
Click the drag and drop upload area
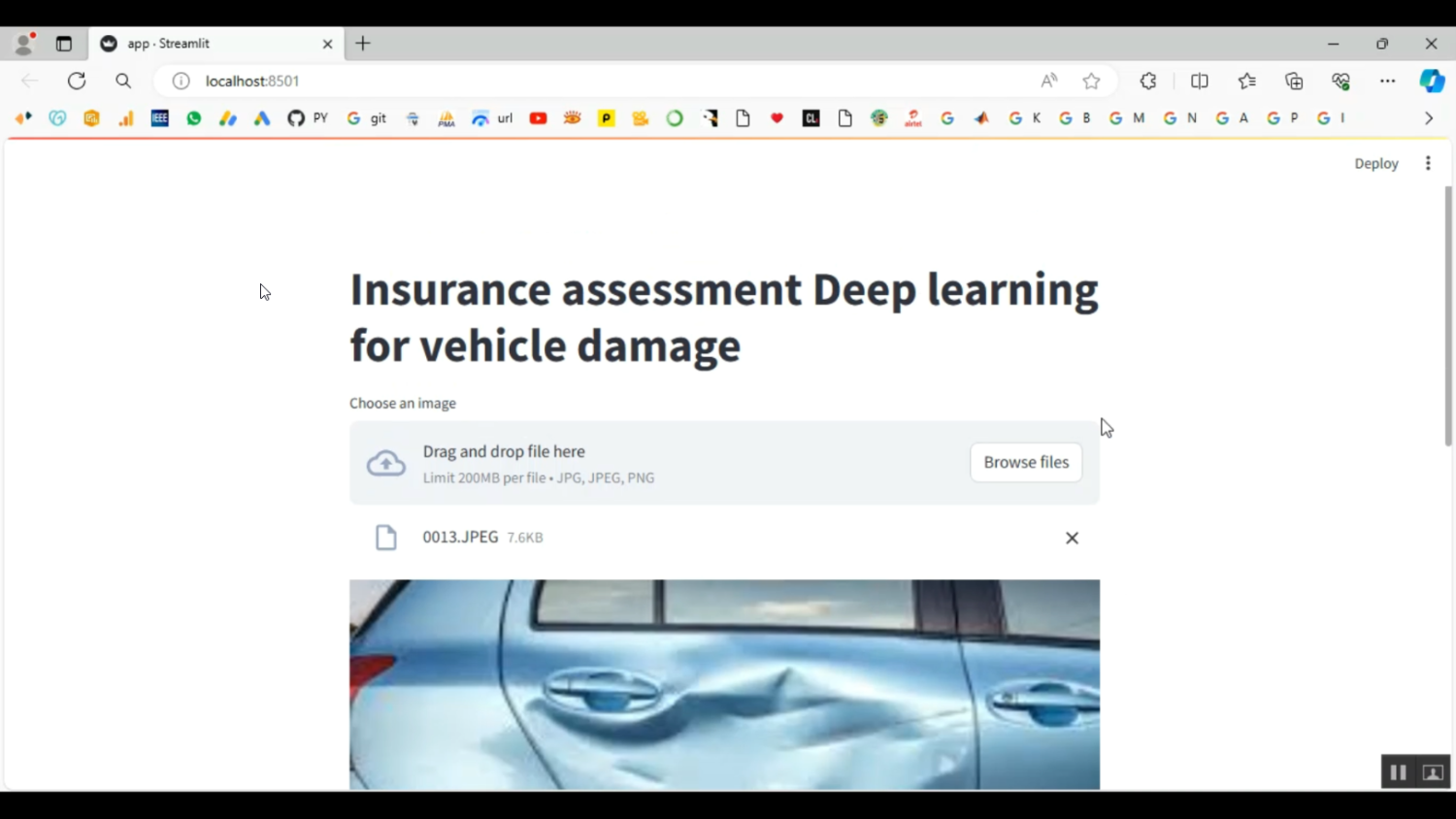pyautogui.click(x=724, y=463)
